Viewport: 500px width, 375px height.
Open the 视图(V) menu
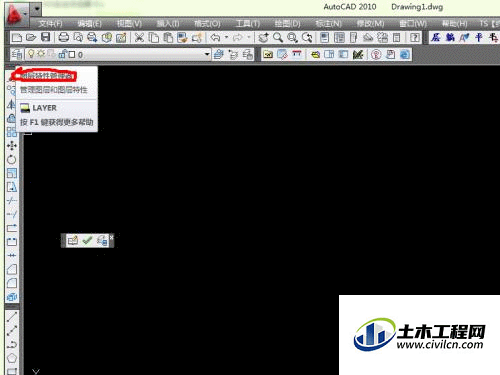point(129,24)
